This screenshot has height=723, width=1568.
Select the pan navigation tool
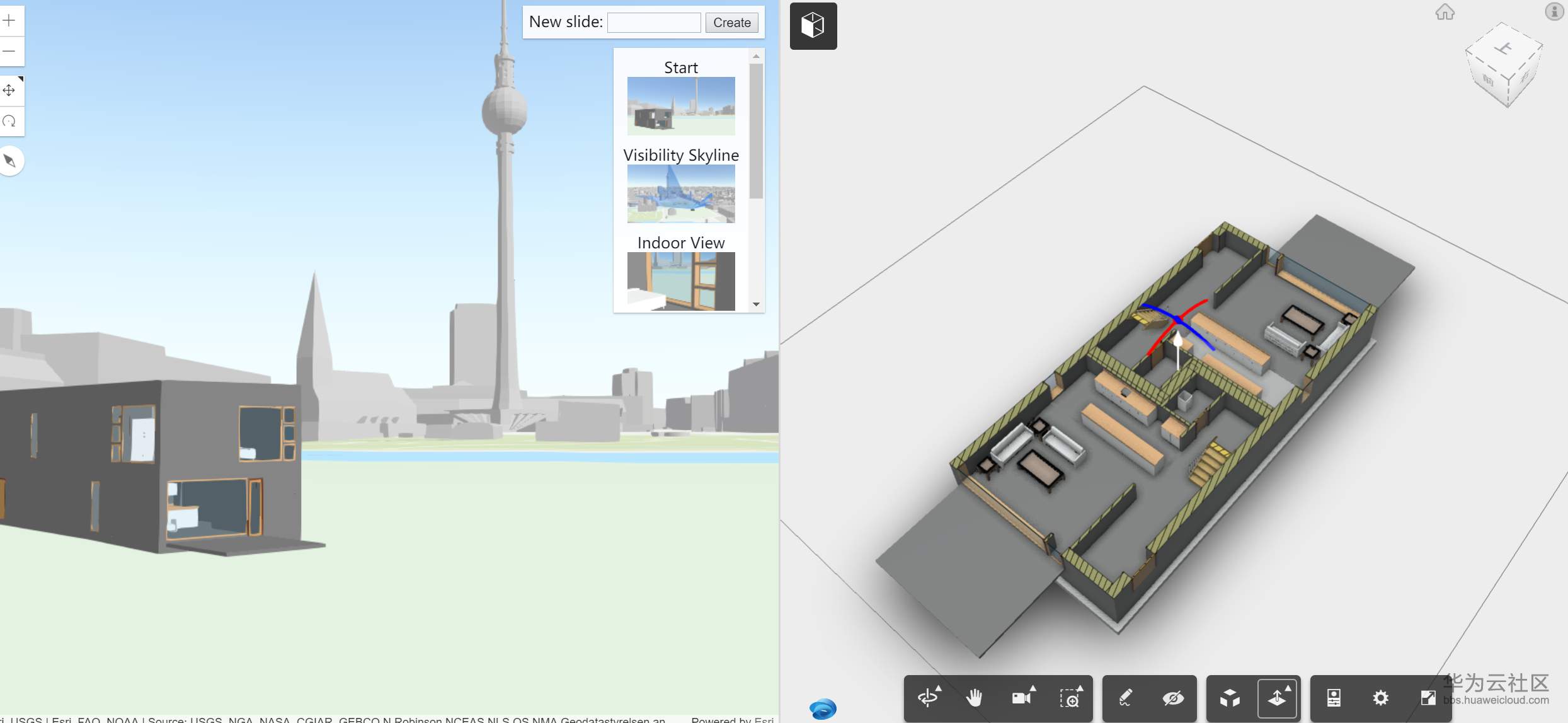coord(9,91)
